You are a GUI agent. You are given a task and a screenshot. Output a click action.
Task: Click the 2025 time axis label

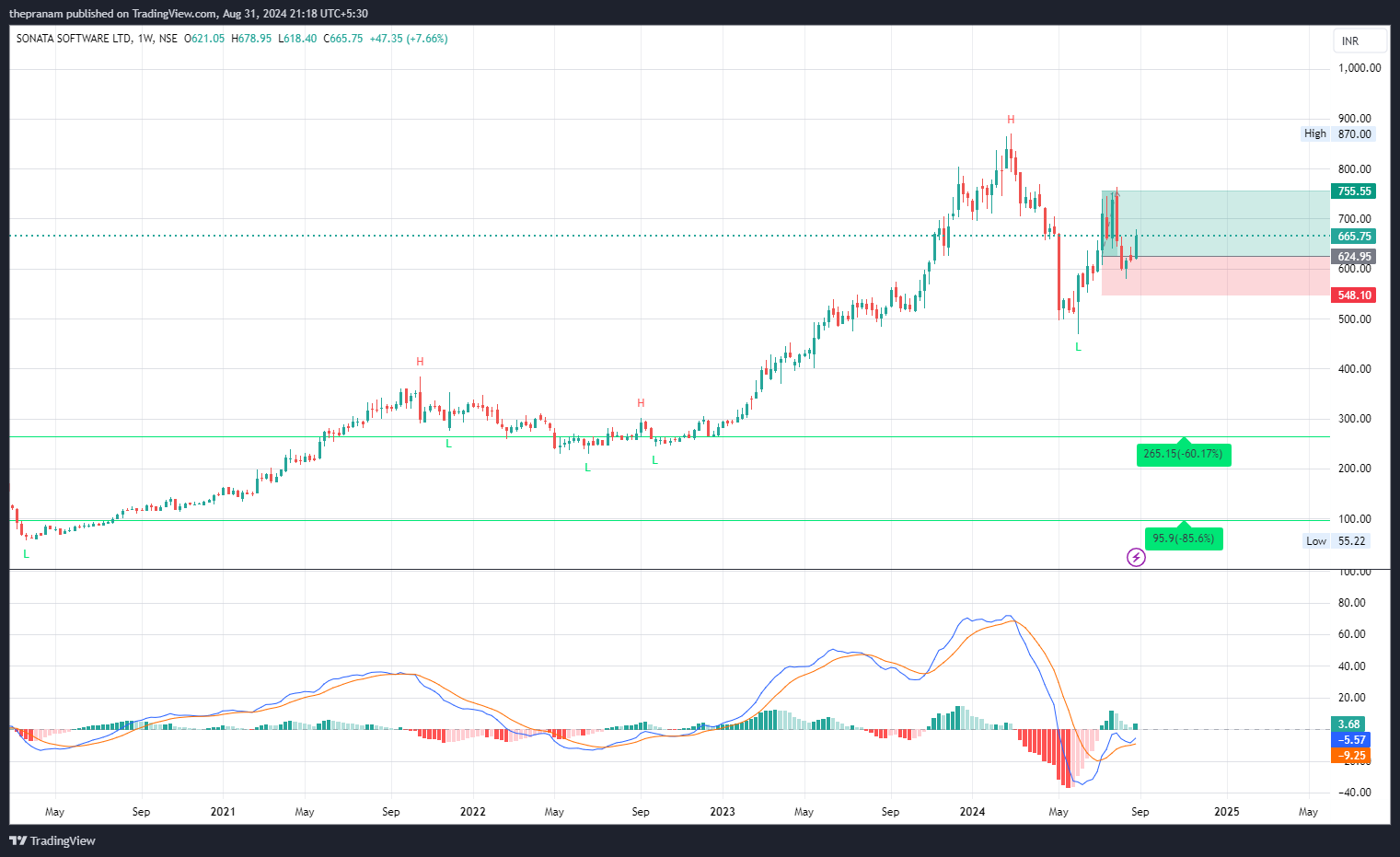pos(1227,812)
